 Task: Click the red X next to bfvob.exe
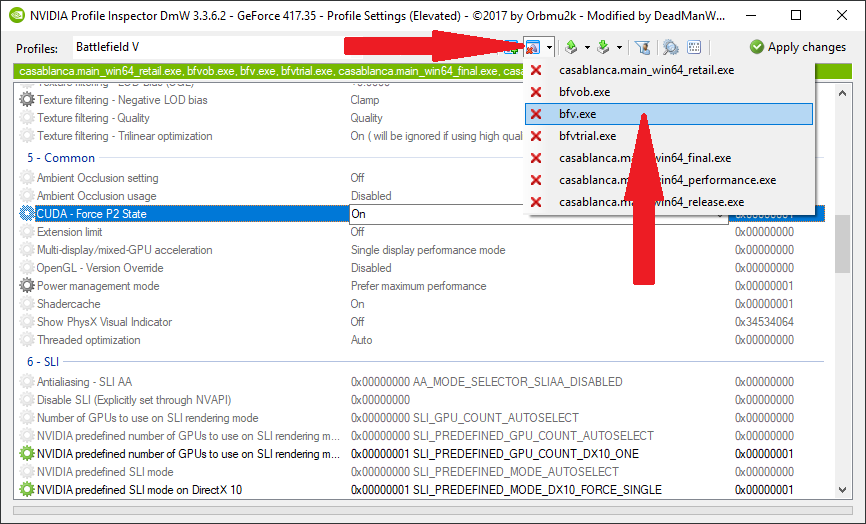coord(536,92)
